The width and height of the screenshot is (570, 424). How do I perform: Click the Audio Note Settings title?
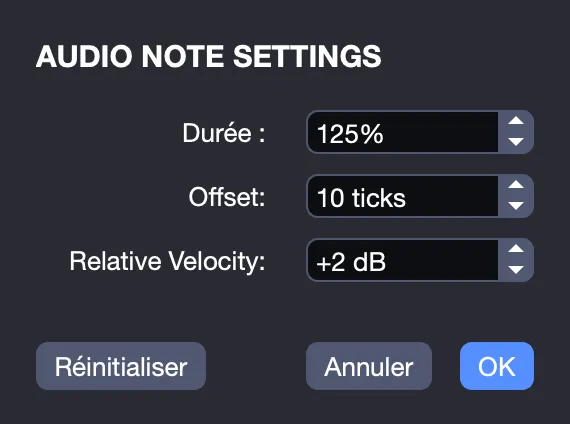[x=209, y=56]
